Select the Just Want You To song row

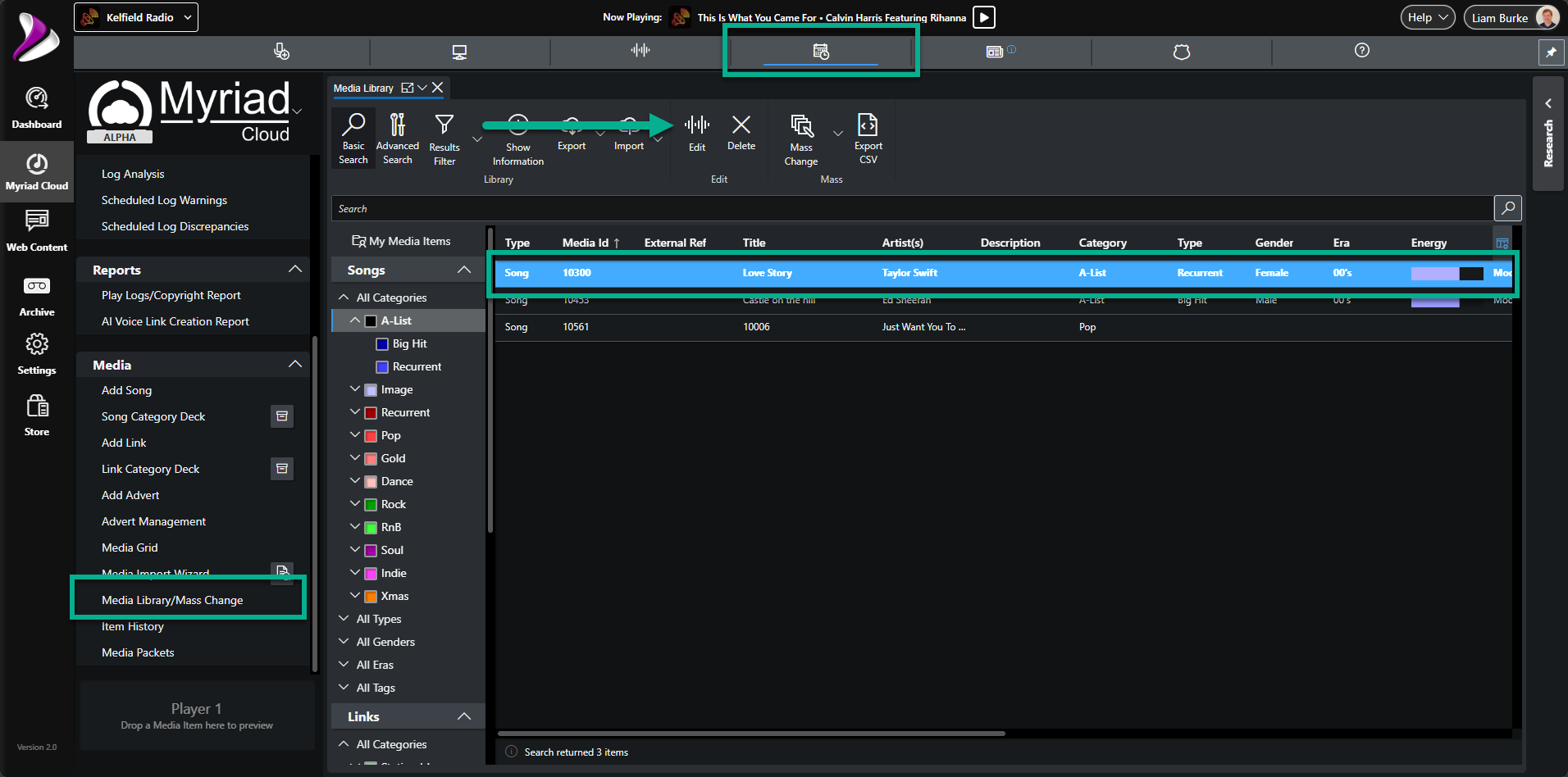1003,327
